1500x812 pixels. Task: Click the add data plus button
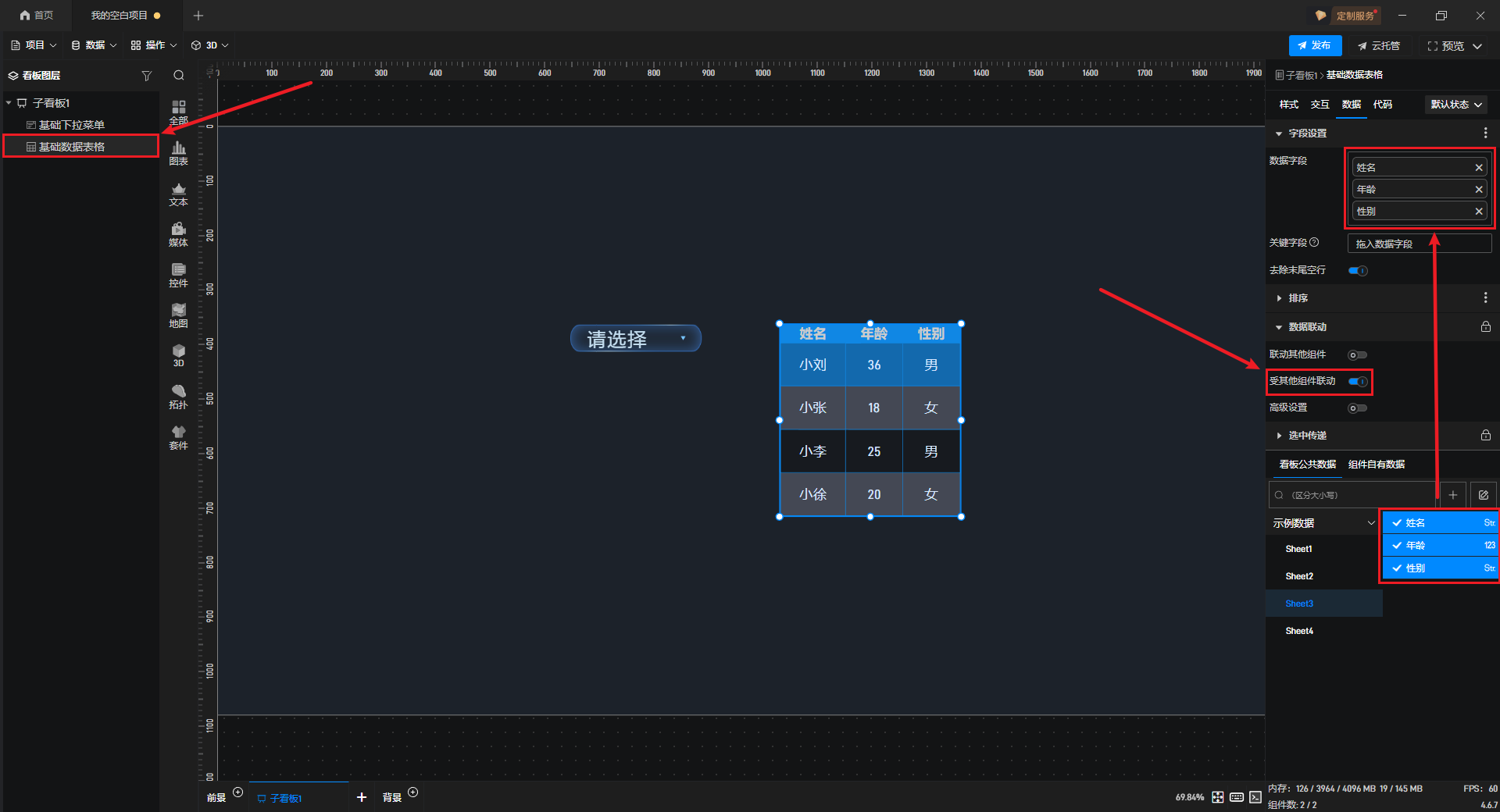(x=1452, y=495)
